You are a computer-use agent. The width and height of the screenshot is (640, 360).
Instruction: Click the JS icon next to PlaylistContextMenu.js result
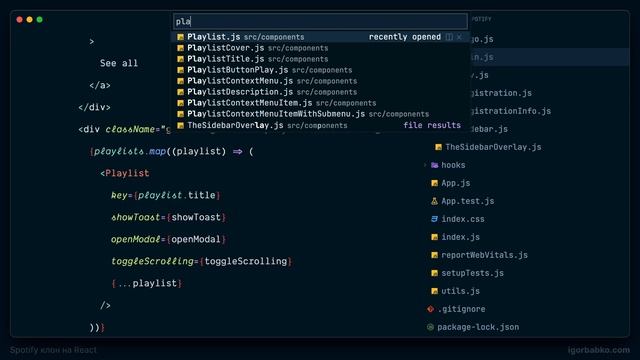tap(180, 81)
